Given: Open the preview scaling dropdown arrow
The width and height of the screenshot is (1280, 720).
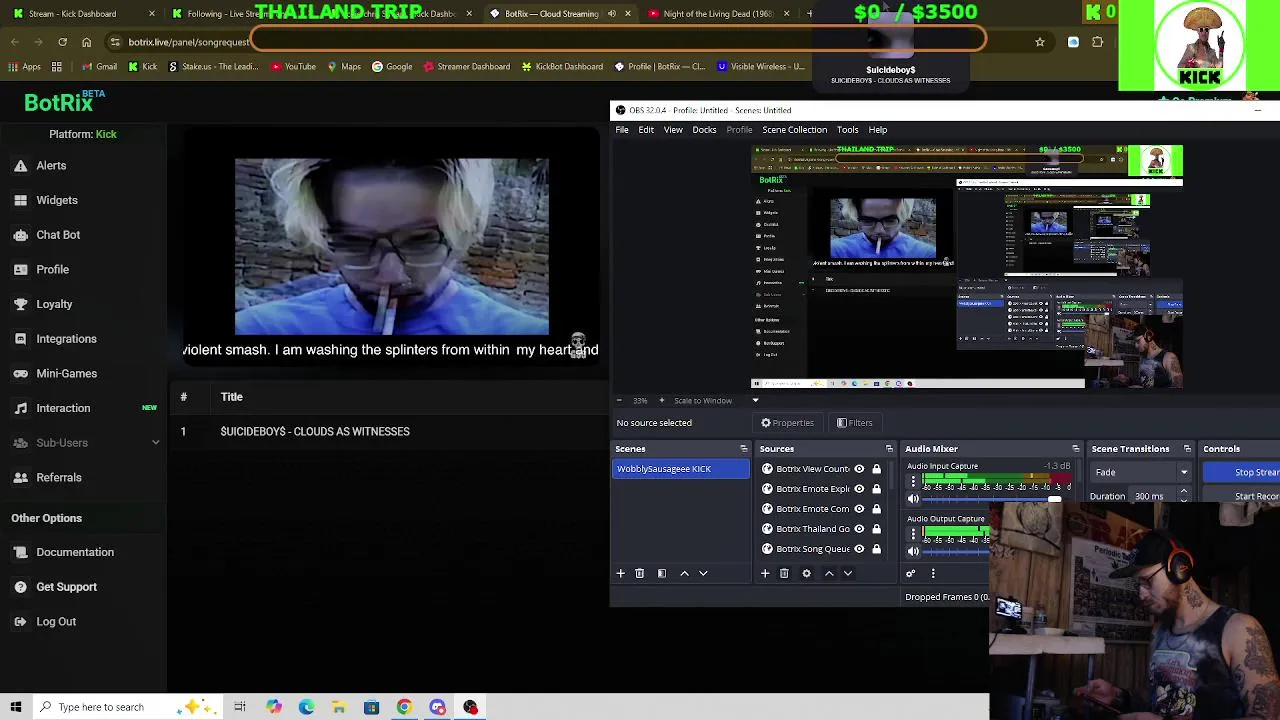Looking at the screenshot, I should tap(755, 401).
